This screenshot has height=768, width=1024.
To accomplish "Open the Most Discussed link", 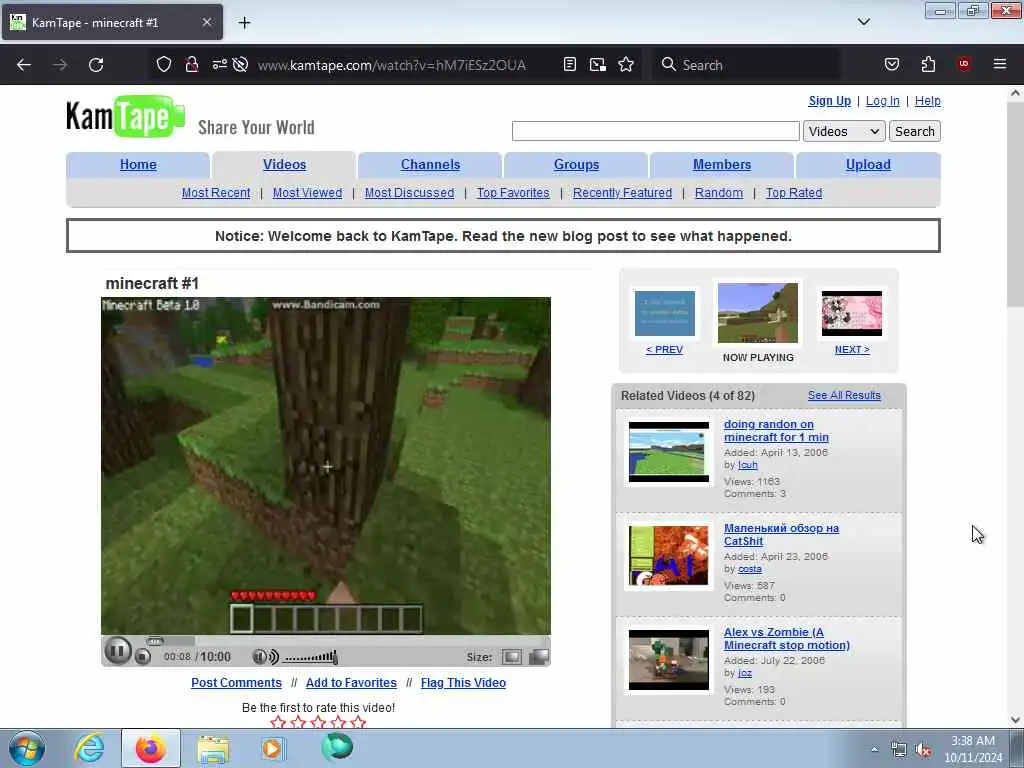I will click(x=409, y=193).
